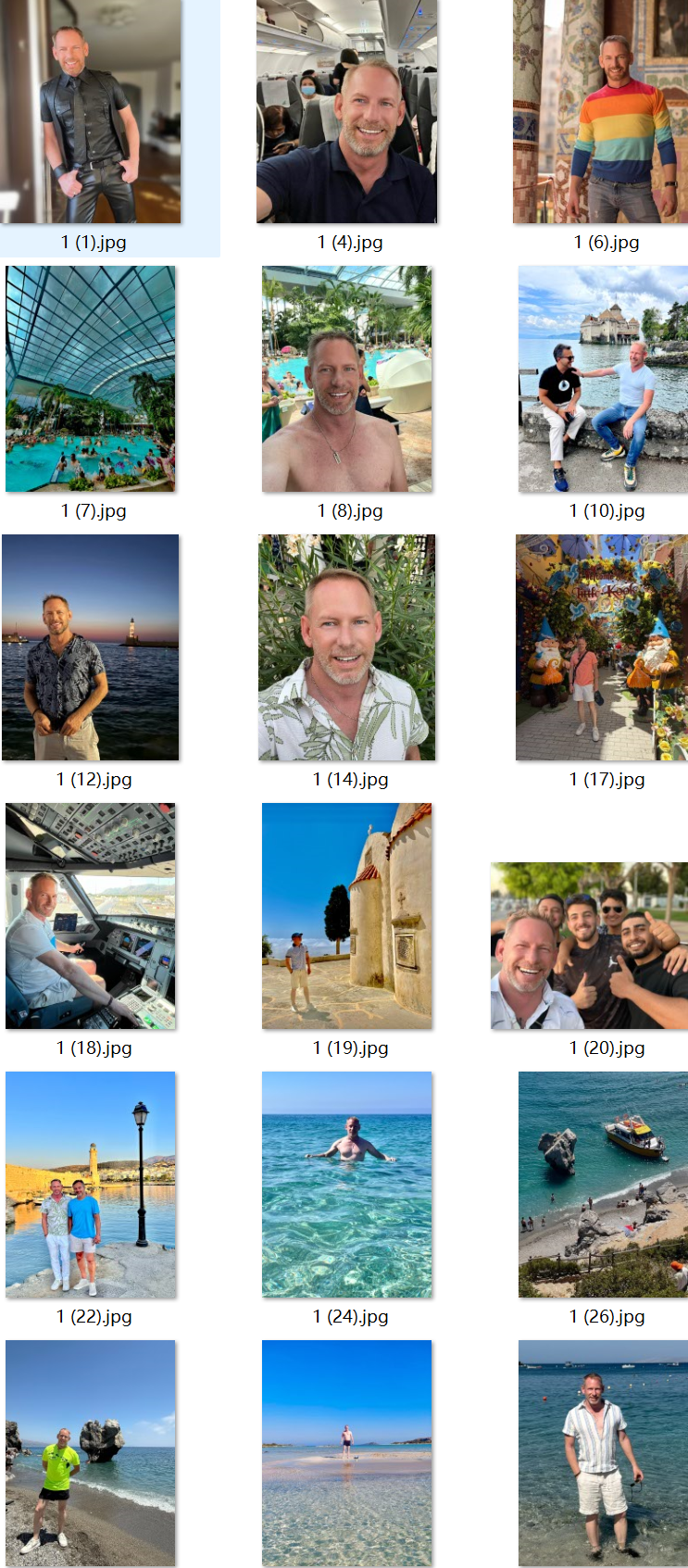688x1568 pixels.
Task: Click the 1 (14).jpg filename label
Action: [x=350, y=780]
